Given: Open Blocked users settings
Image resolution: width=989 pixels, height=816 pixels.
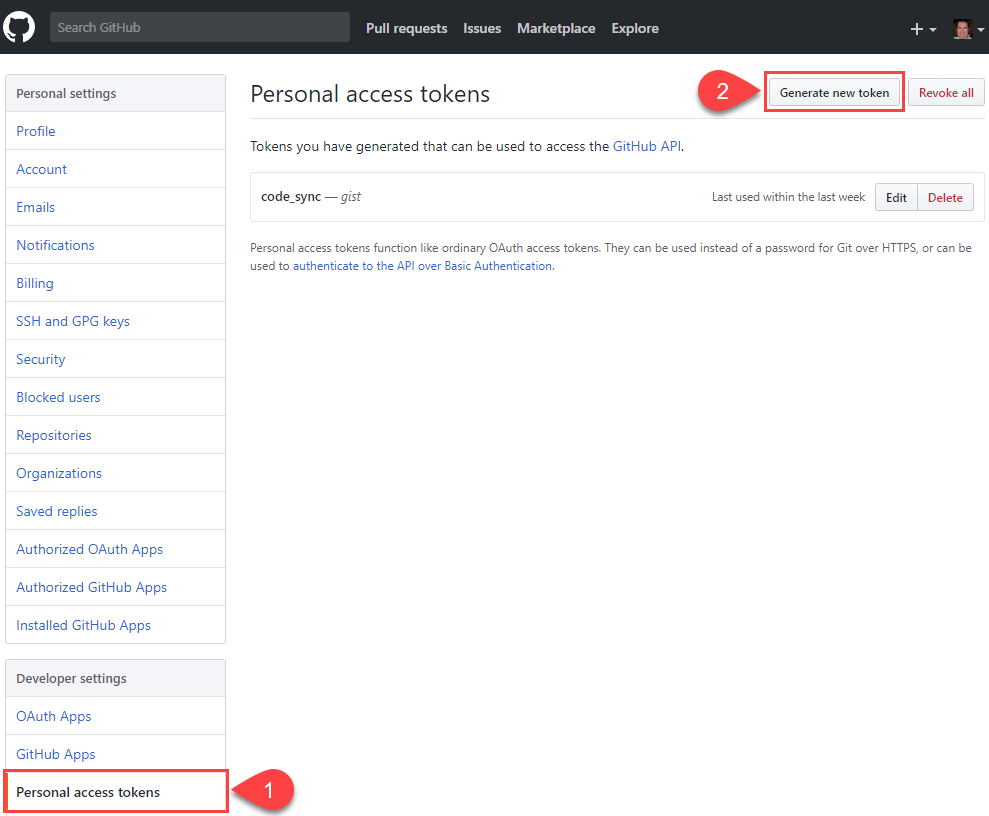Looking at the screenshot, I should pyautogui.click(x=115, y=397).
